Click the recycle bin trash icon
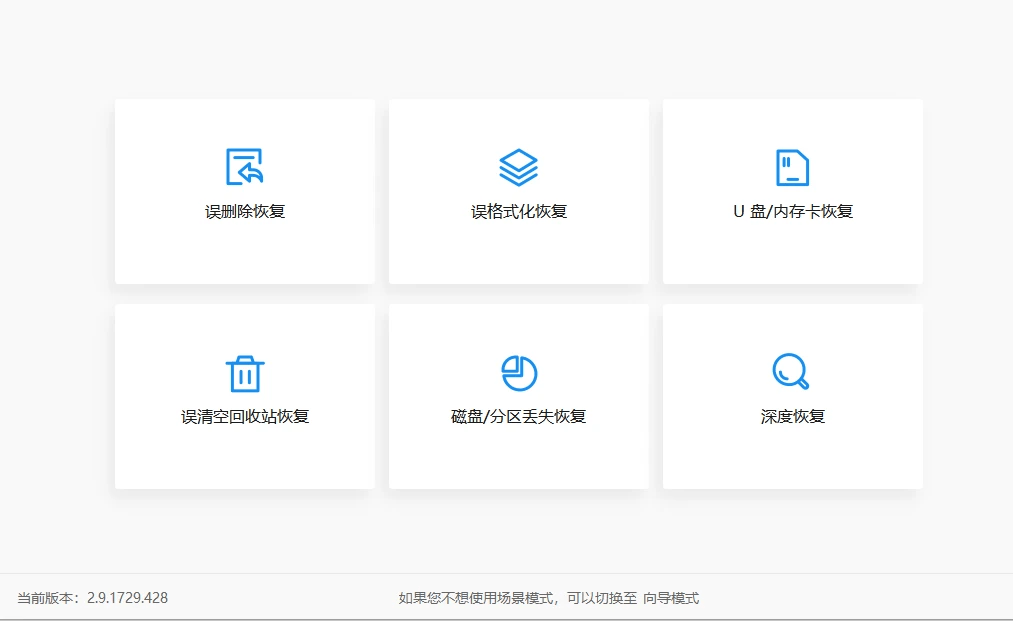This screenshot has width=1013, height=621. pyautogui.click(x=245, y=373)
